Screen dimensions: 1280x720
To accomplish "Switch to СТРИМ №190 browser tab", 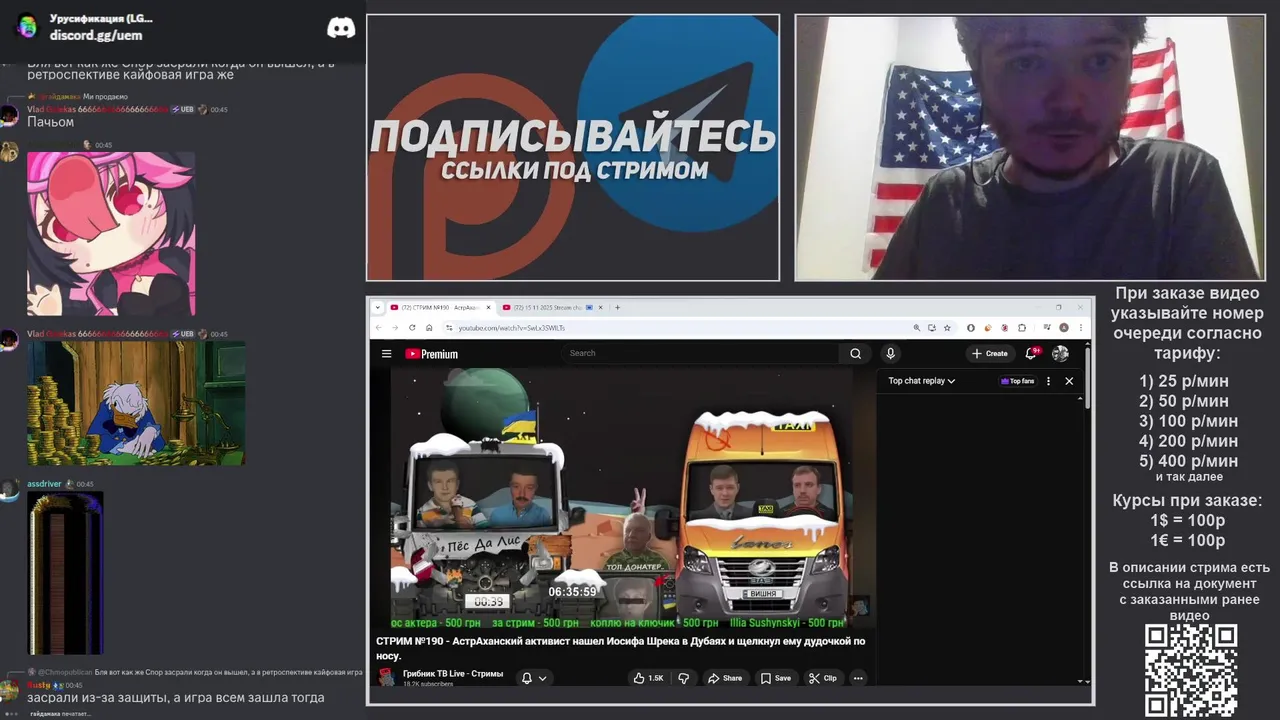I will pyautogui.click(x=440, y=307).
